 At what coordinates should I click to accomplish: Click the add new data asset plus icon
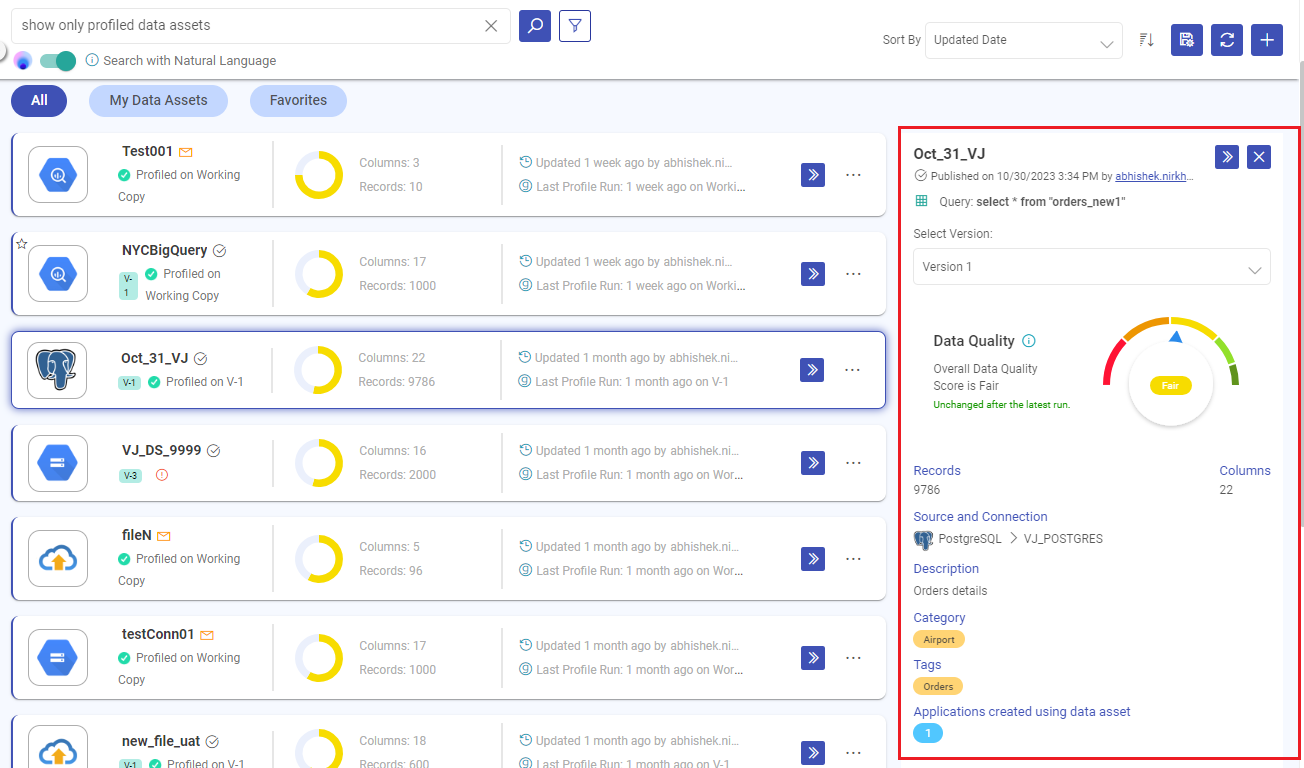(x=1266, y=40)
